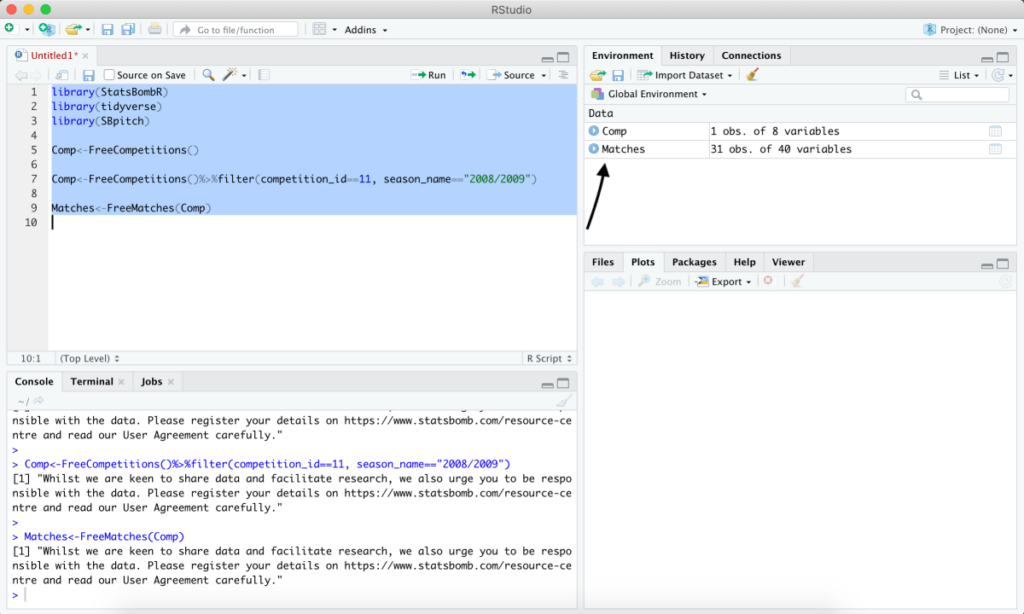Viewport: 1024px width, 614px height.
Task: Open the Packages tab
Action: coord(694,262)
